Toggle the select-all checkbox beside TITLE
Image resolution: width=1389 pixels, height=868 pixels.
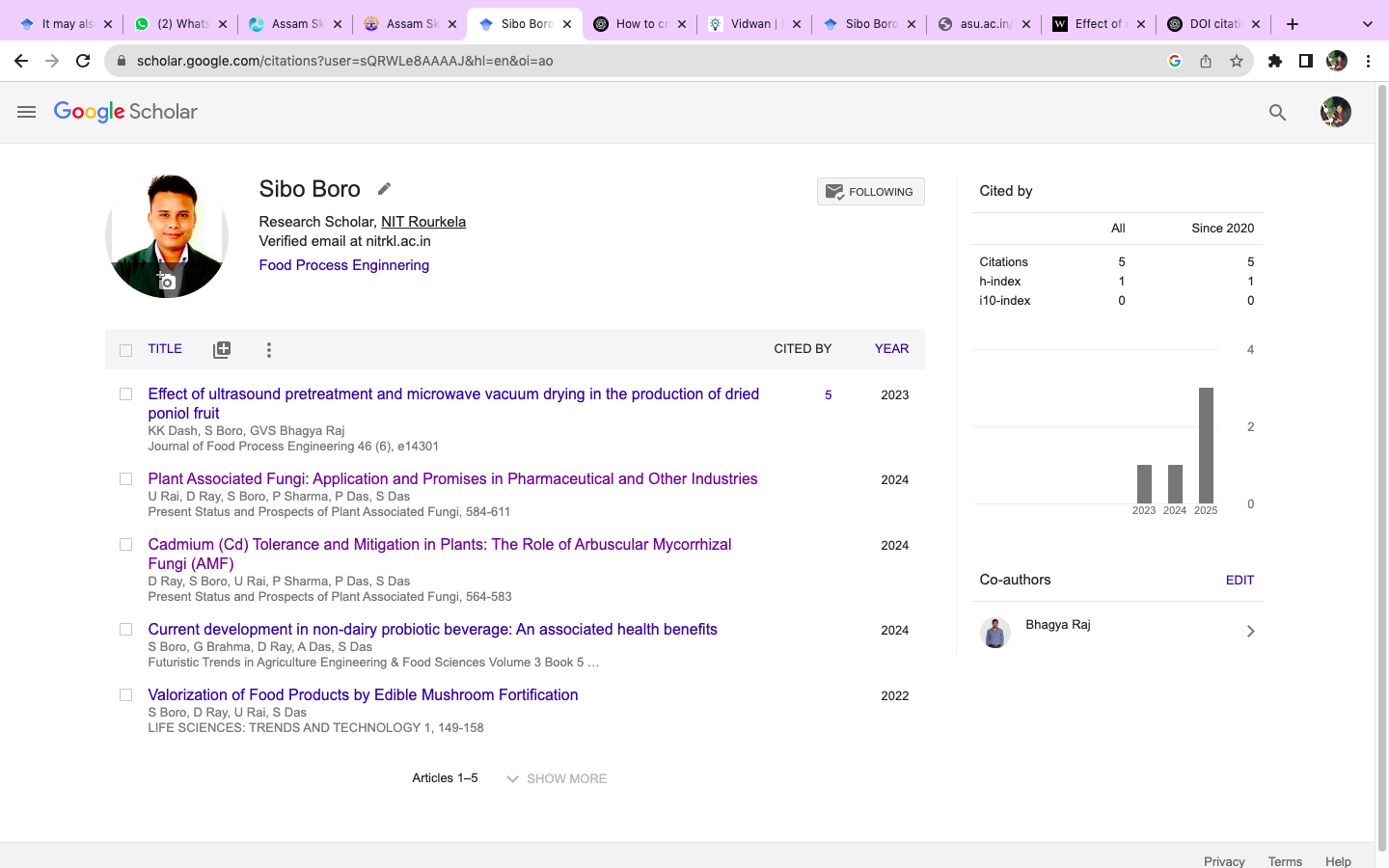(125, 350)
